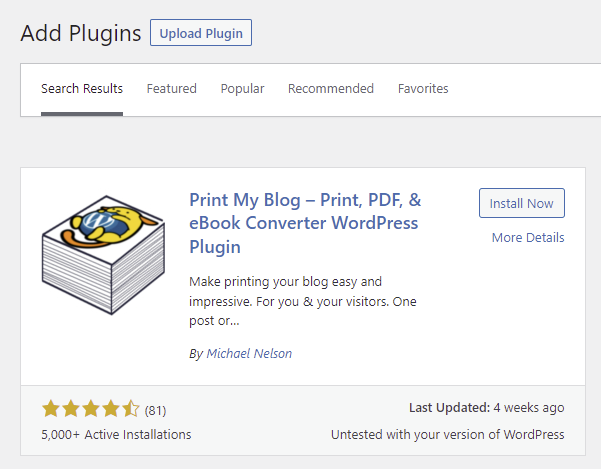Open the Favorites tab
The height and width of the screenshot is (469, 601).
click(x=423, y=89)
